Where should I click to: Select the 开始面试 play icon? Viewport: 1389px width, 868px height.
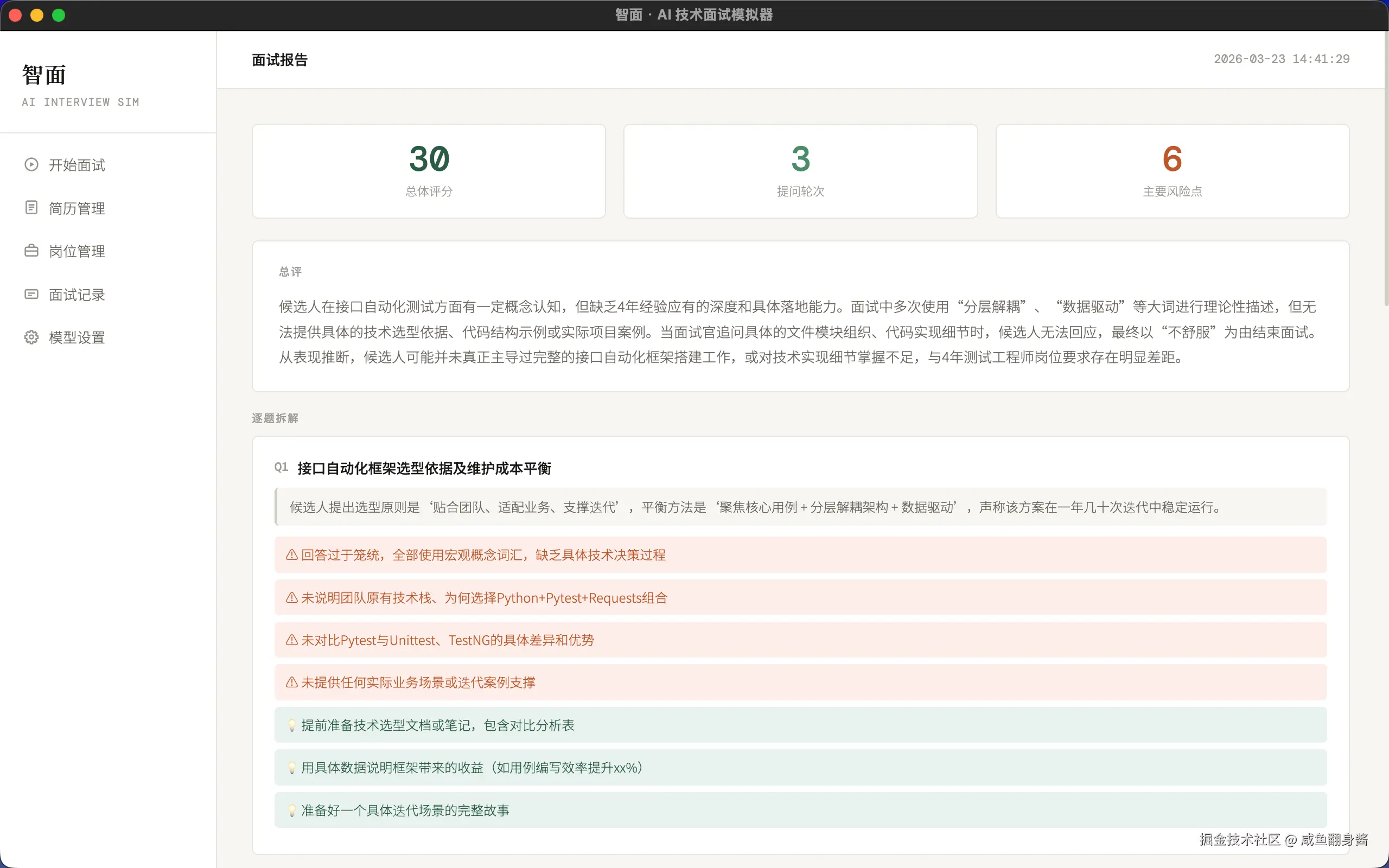31,165
